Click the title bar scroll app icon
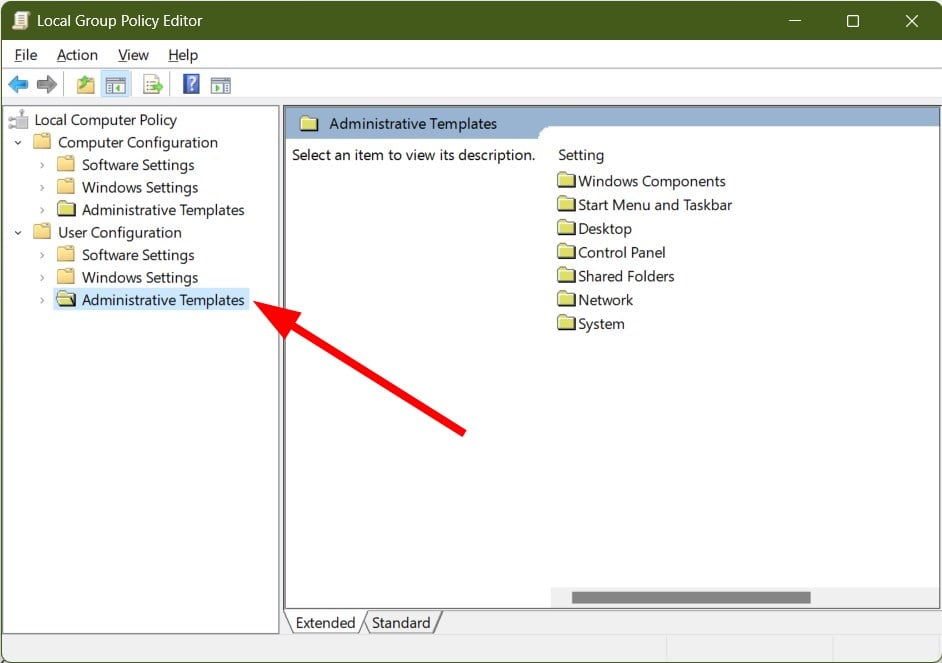The width and height of the screenshot is (942, 663). pos(20,20)
